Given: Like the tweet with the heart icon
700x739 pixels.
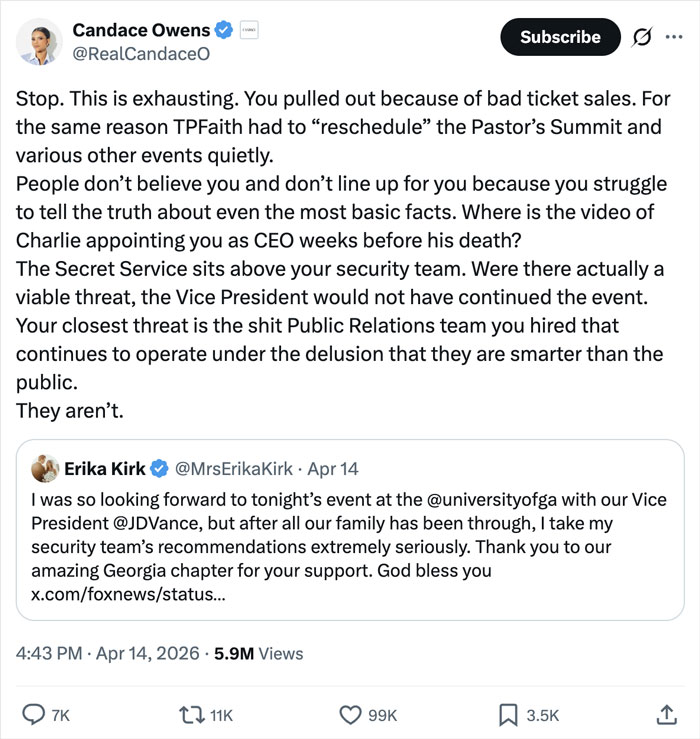Looking at the screenshot, I should [350, 714].
